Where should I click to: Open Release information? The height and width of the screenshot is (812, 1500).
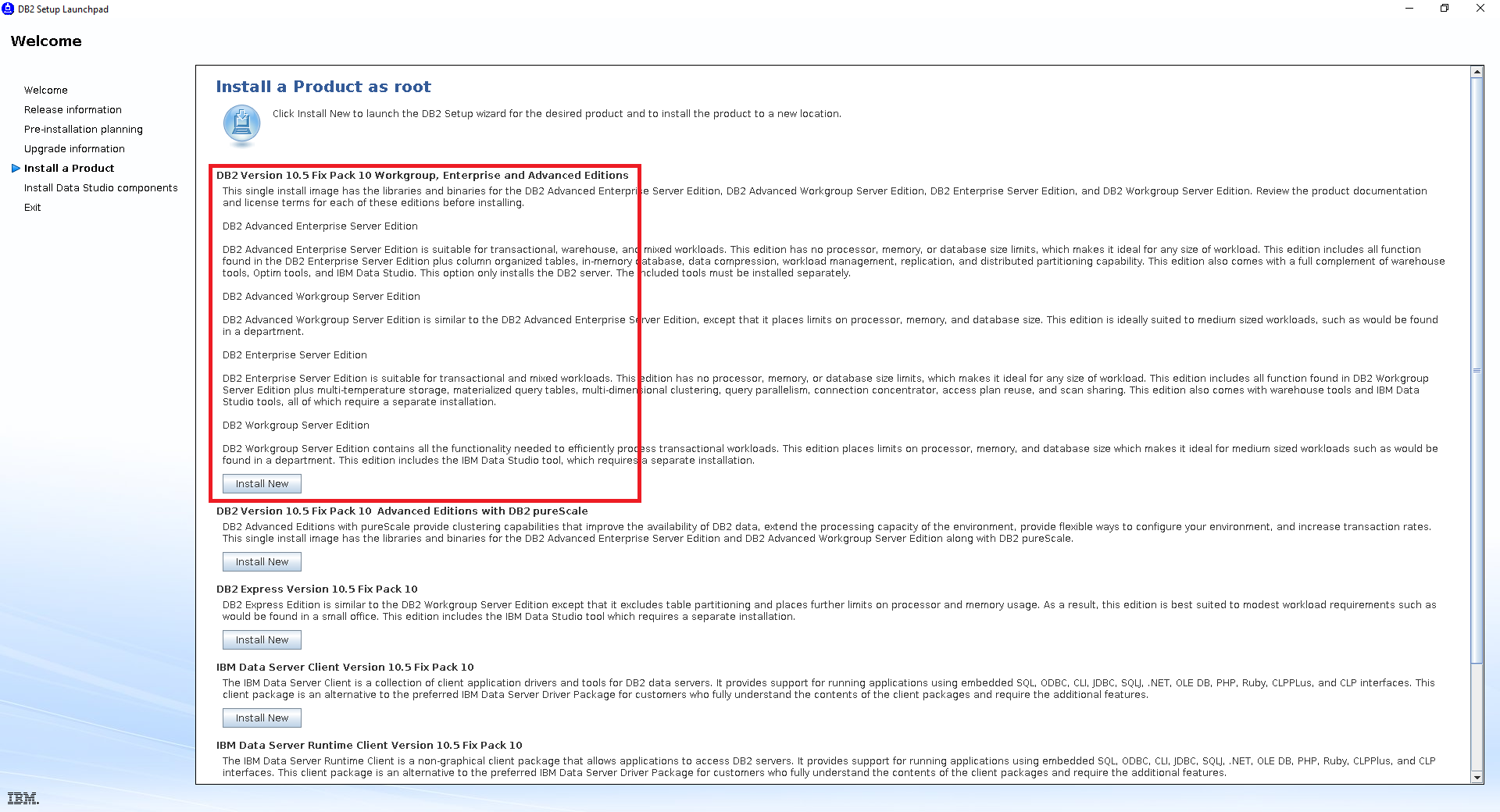tap(73, 110)
